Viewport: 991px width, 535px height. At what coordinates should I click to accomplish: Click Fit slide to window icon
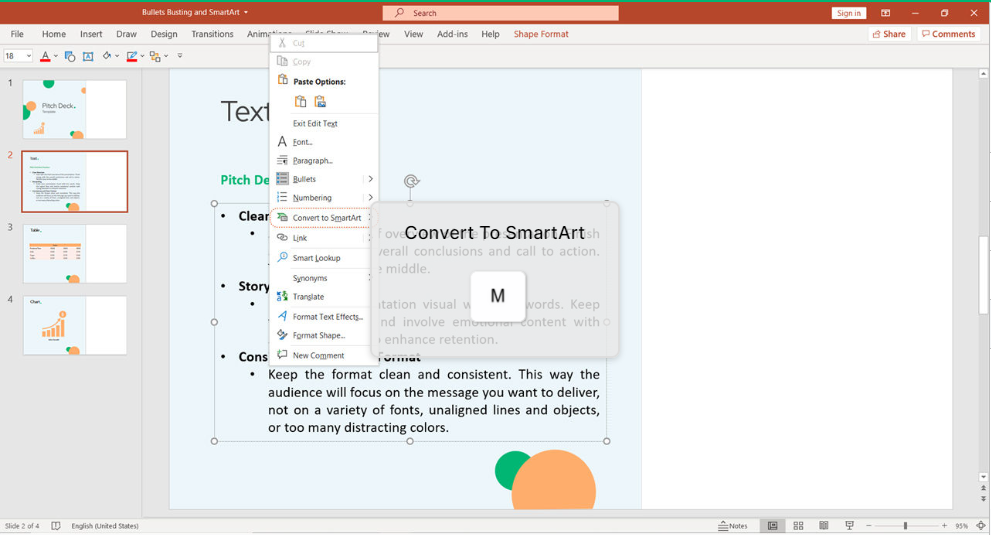coord(980,525)
